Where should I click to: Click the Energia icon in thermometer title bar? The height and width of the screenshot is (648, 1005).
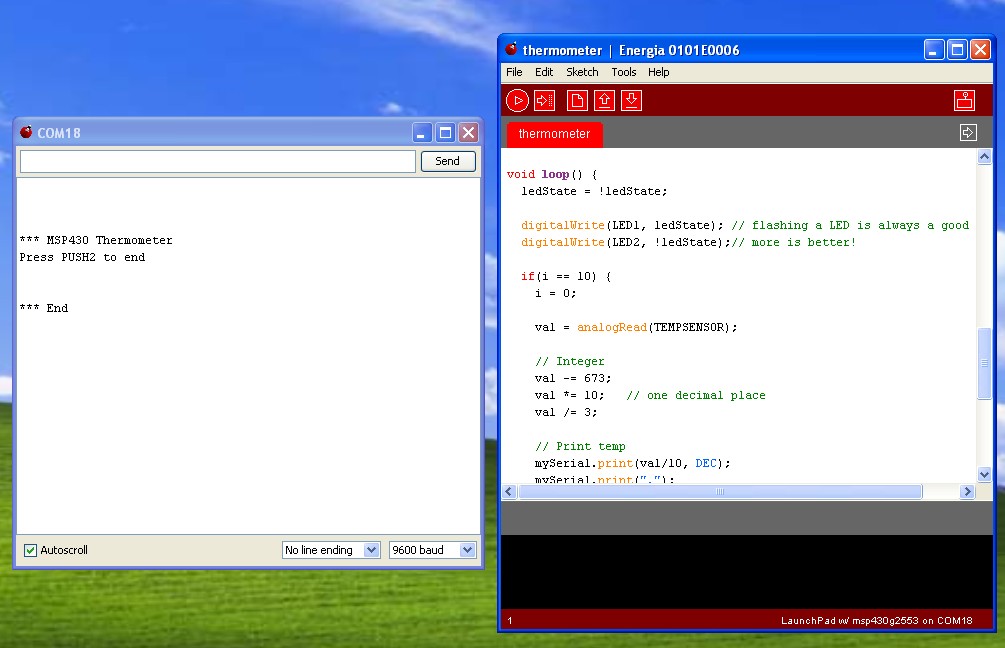pyautogui.click(x=511, y=49)
